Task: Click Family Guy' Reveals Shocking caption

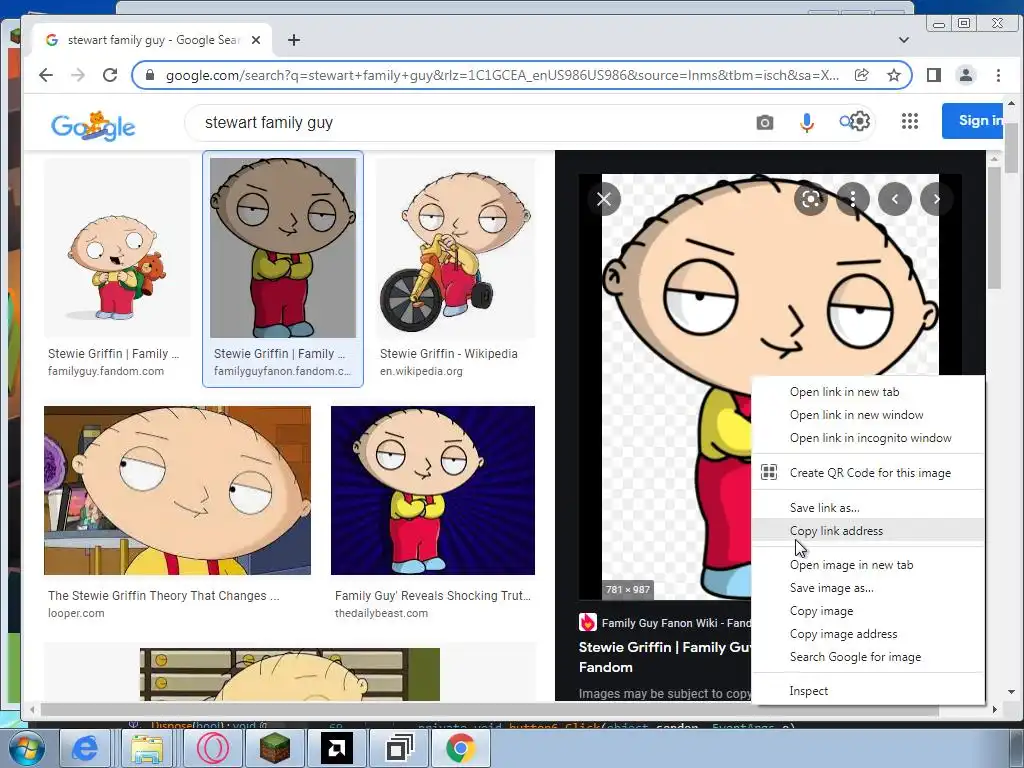Action: coord(432,596)
